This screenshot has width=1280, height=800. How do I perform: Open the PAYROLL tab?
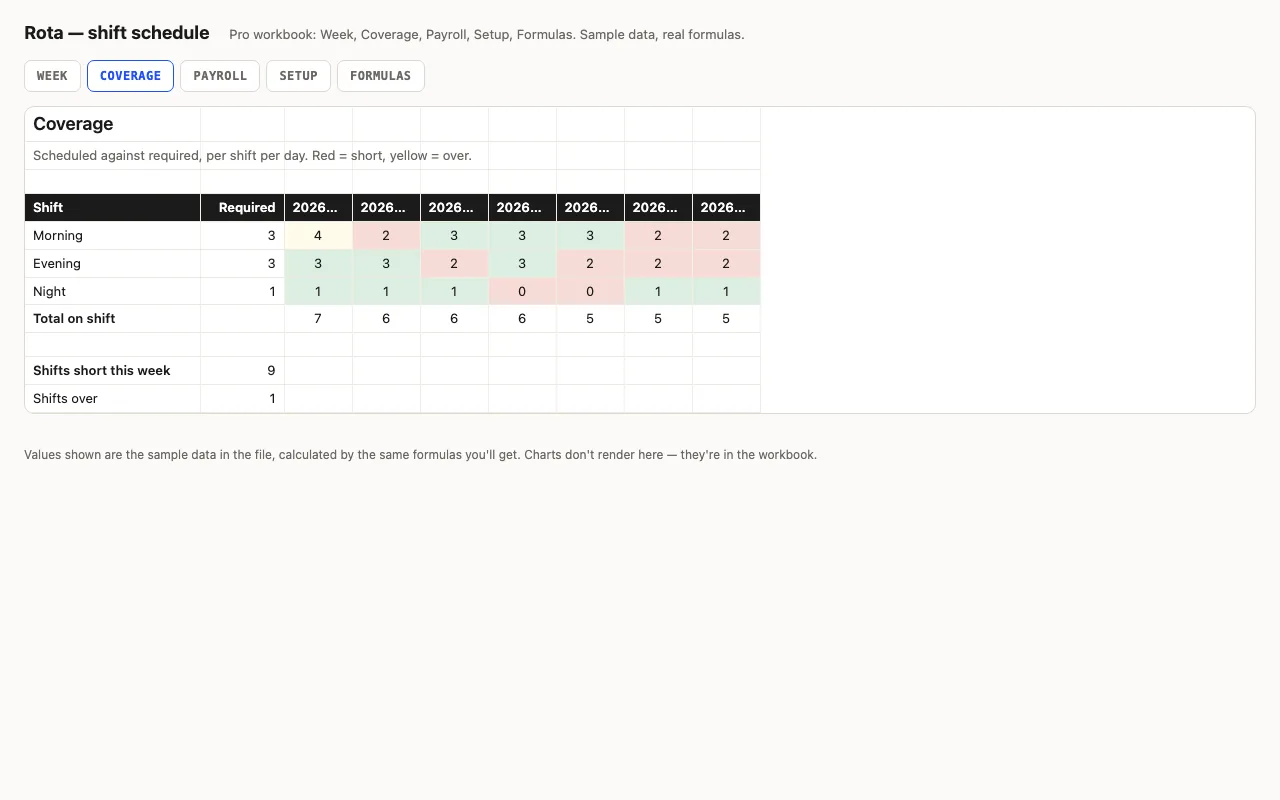pos(220,76)
